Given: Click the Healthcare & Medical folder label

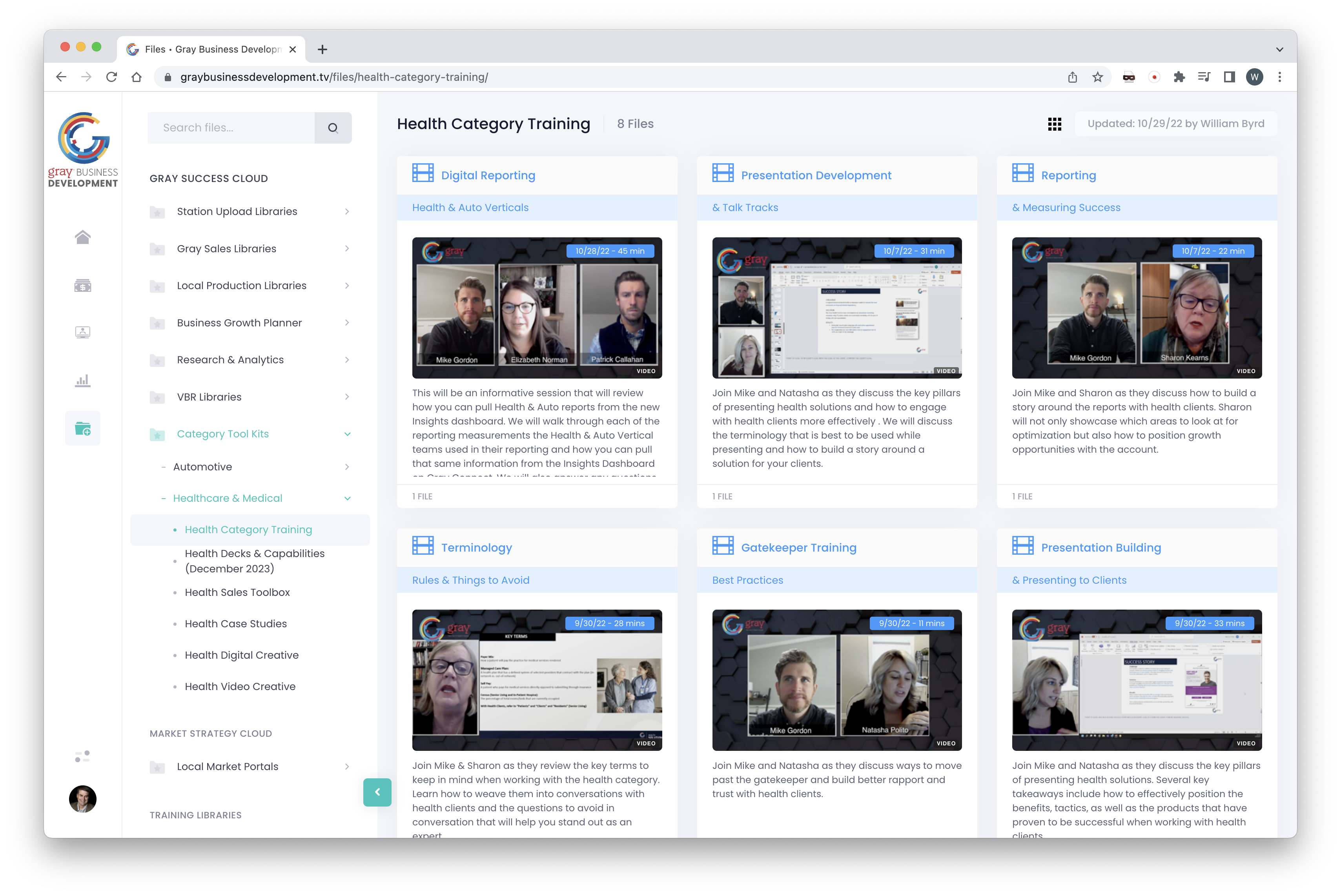Looking at the screenshot, I should [228, 498].
